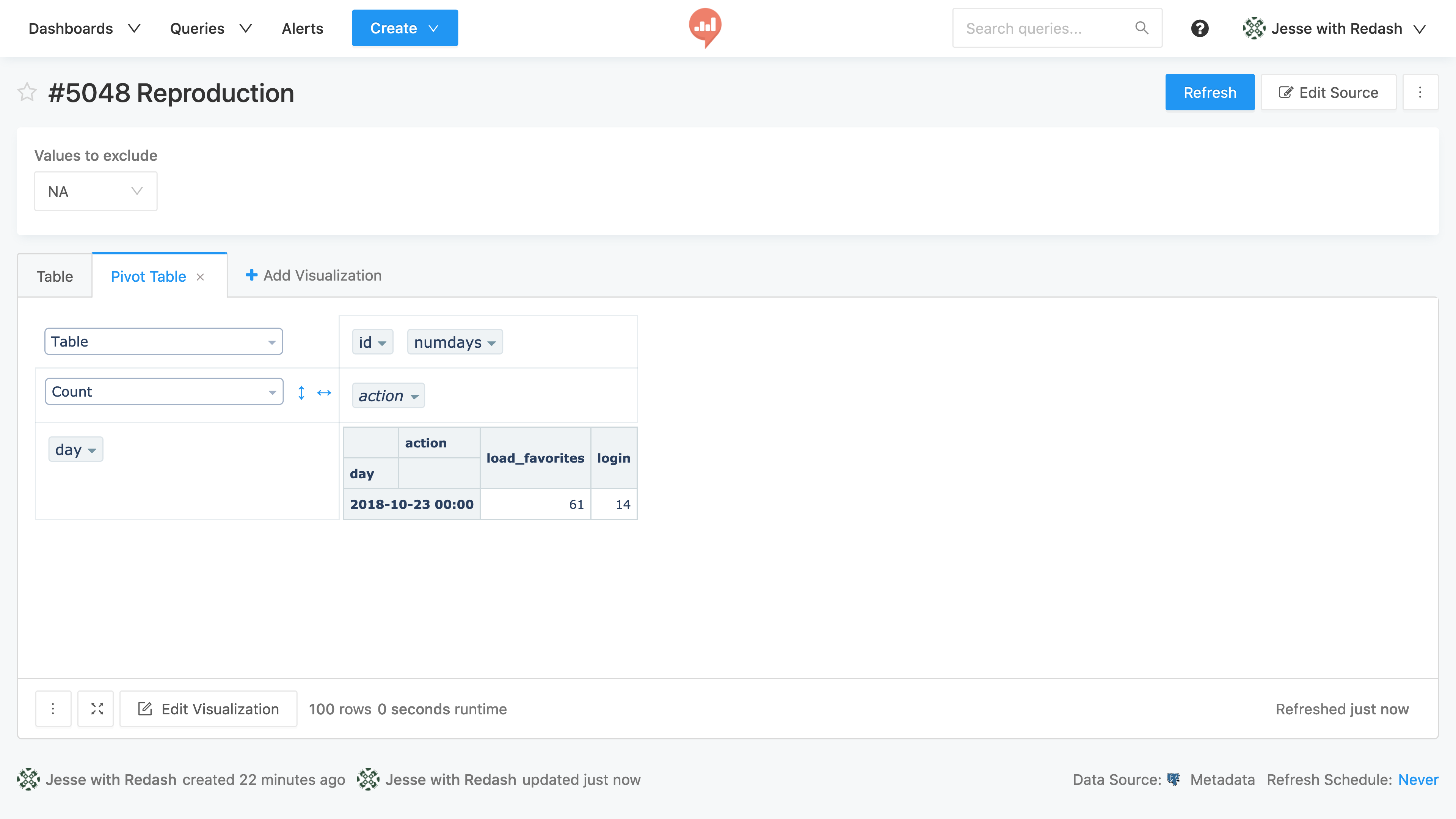The height and width of the screenshot is (819, 1456).
Task: Expand the numdays attribute filter
Action: (491, 343)
